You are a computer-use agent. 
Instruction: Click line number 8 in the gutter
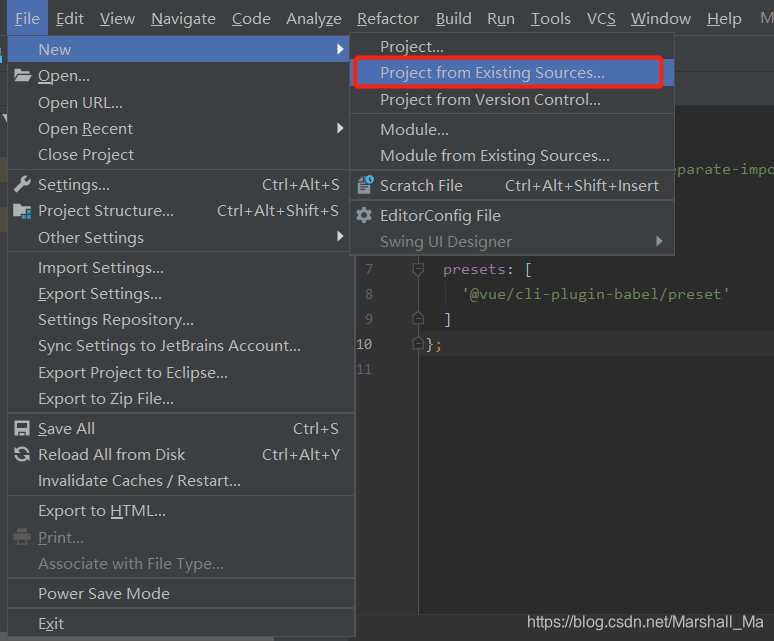pyautogui.click(x=369, y=294)
